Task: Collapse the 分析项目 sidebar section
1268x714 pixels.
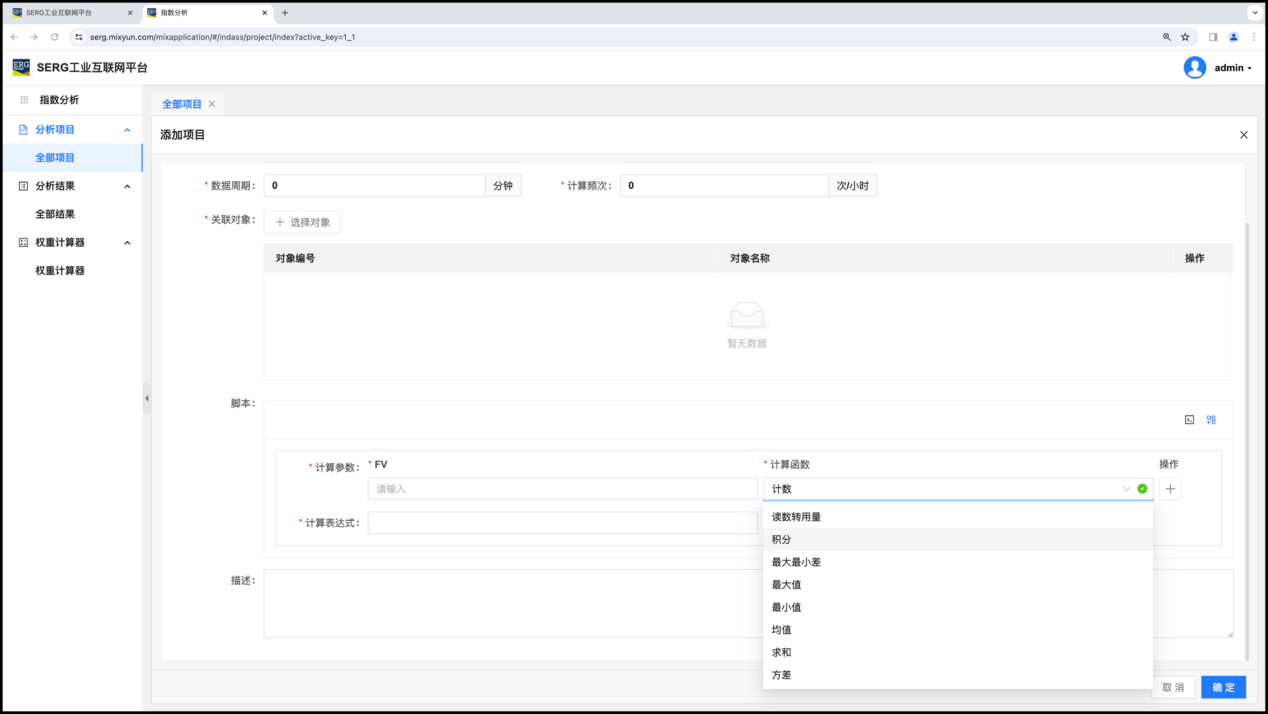Action: 127,130
